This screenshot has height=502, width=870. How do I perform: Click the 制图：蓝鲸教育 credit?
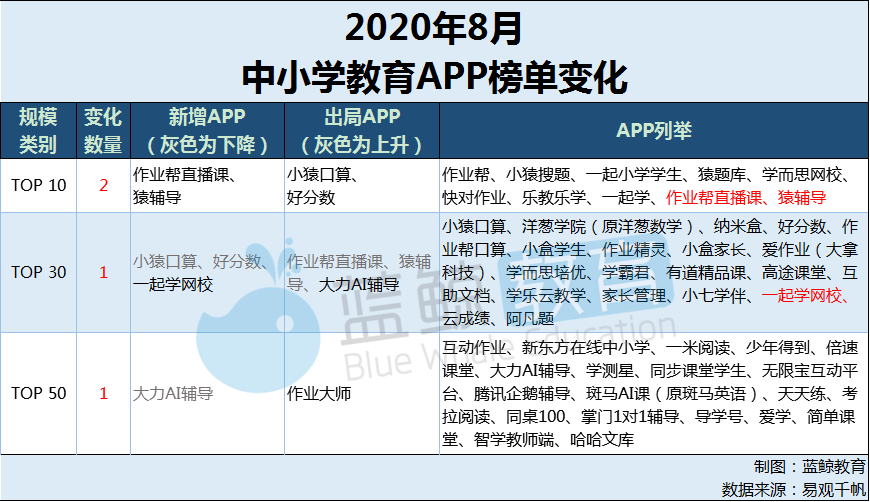tap(810, 466)
